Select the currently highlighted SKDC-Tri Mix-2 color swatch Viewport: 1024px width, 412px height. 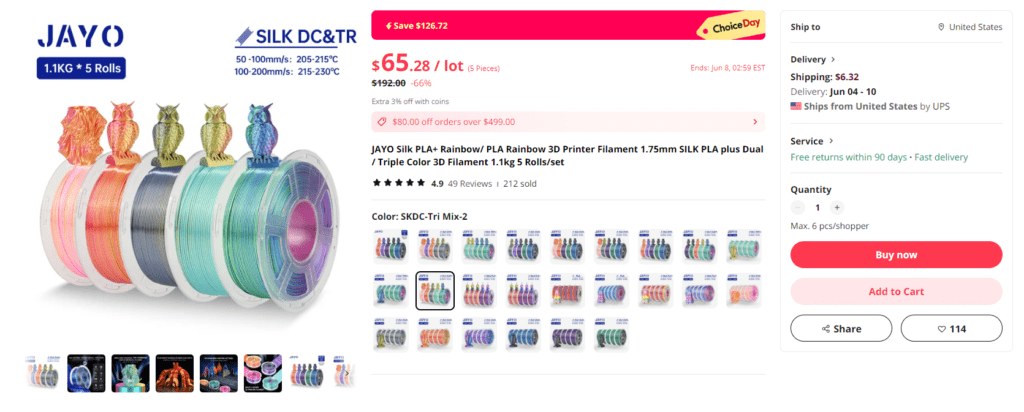(x=435, y=291)
